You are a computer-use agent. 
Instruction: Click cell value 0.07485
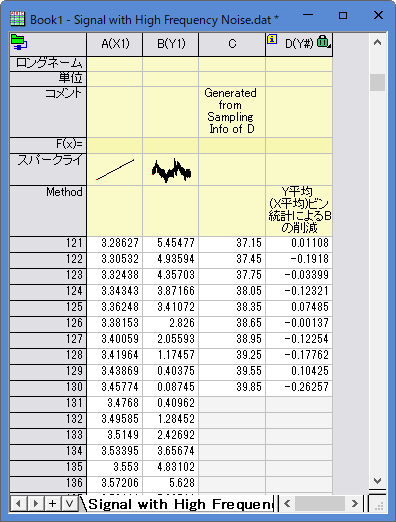(299, 308)
